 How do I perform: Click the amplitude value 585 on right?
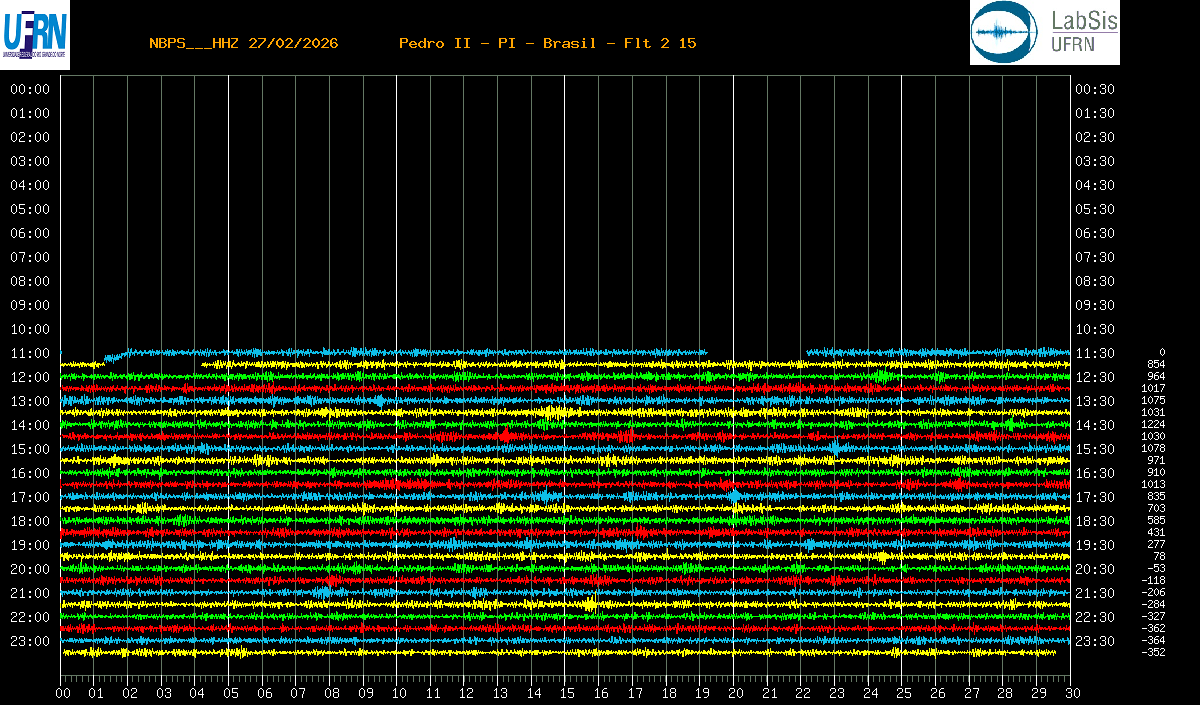[x=1156, y=520]
